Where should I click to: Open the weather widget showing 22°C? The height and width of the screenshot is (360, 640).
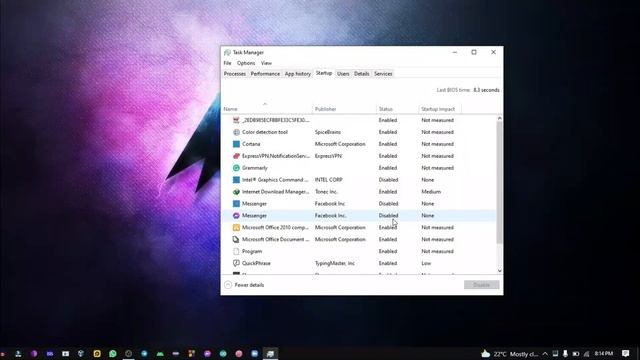[510, 354]
